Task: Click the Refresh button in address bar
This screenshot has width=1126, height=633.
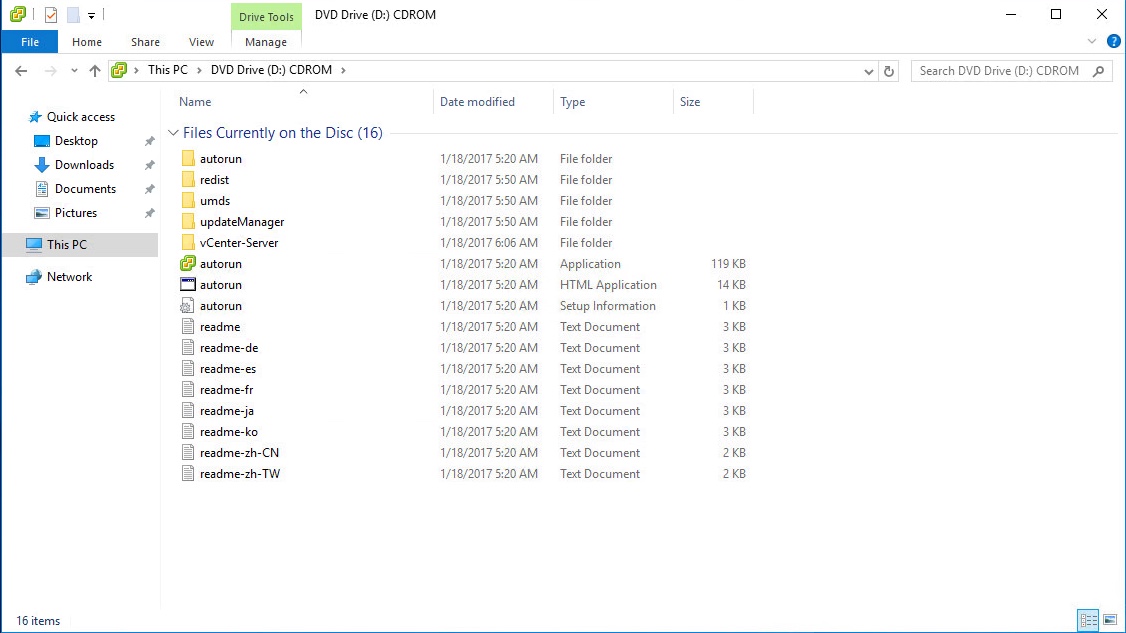Action: [889, 71]
